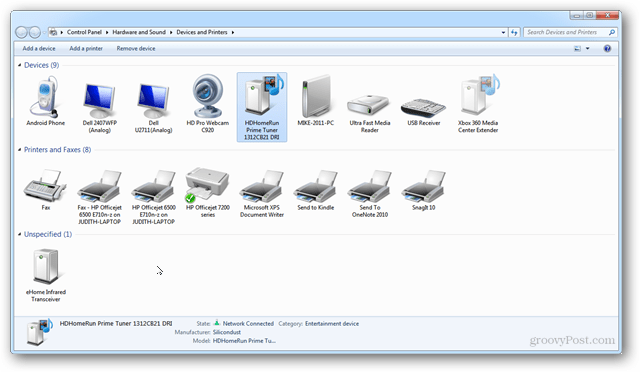The height and width of the screenshot is (372, 640).
Task: Click Devices and Printers breadcrumb
Action: click(x=202, y=32)
